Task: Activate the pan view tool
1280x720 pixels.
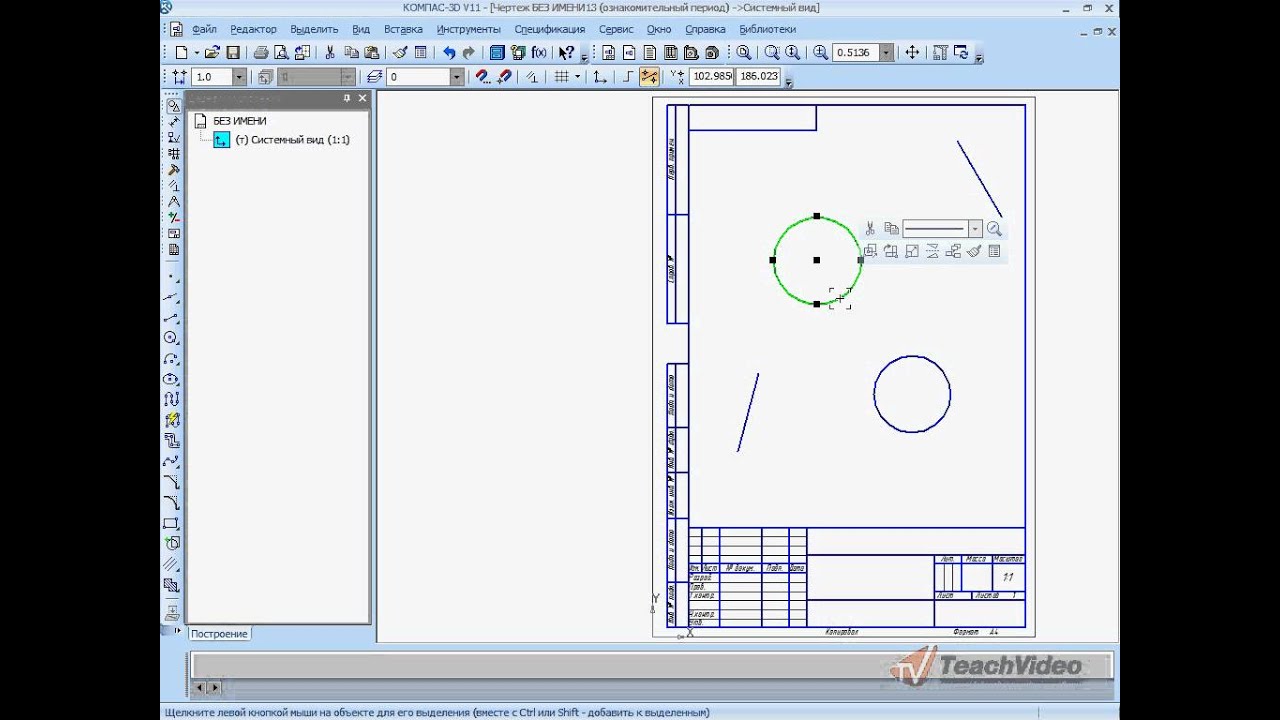Action: click(912, 53)
